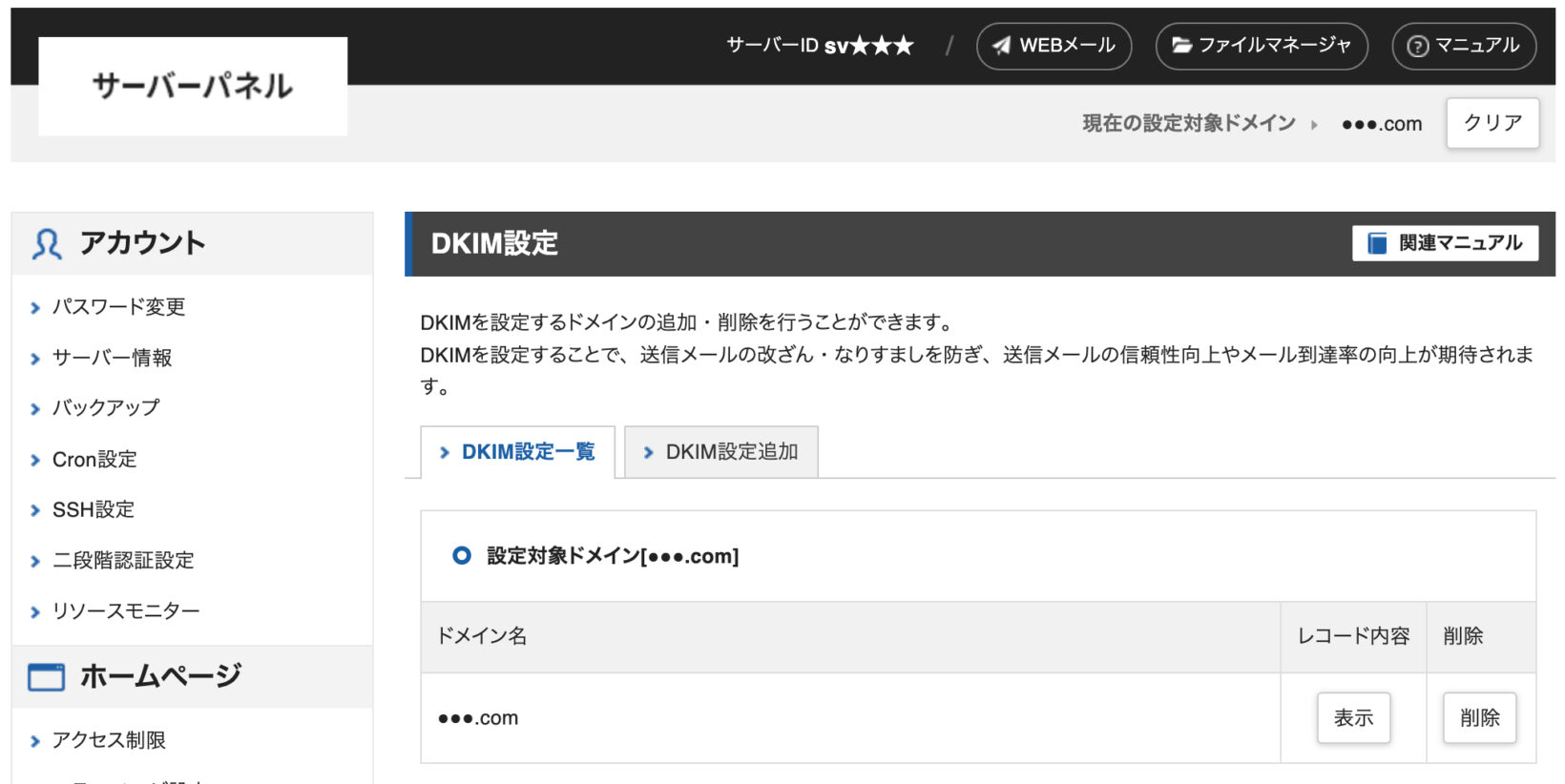Image resolution: width=1565 pixels, height=784 pixels.
Task: Click the レコード内容 column header
Action: (x=1353, y=636)
